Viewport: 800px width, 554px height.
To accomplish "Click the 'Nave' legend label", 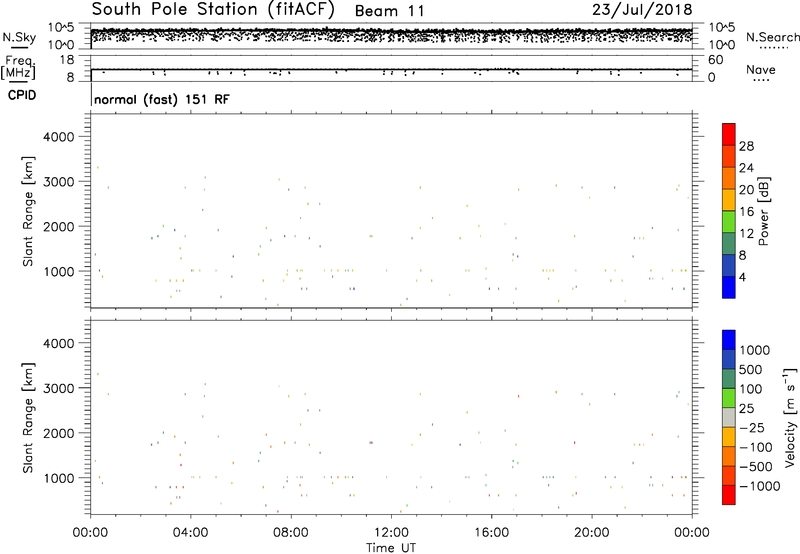I will tap(761, 69).
